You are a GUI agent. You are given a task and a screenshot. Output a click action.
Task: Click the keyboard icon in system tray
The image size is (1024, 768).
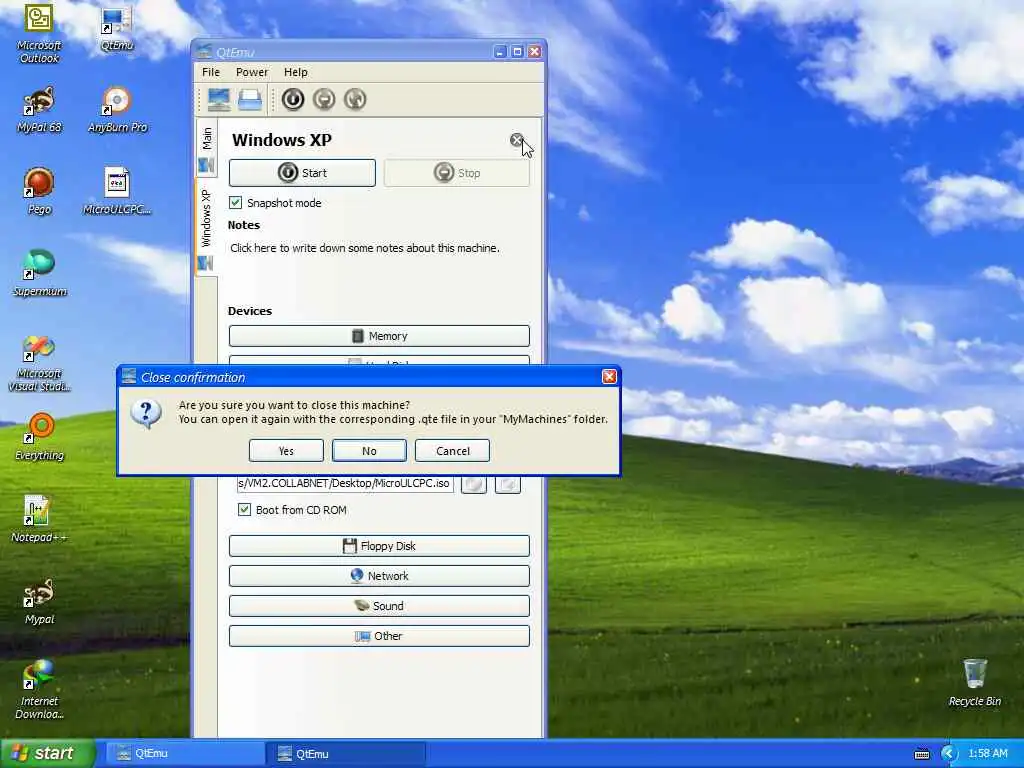pyautogui.click(x=922, y=754)
